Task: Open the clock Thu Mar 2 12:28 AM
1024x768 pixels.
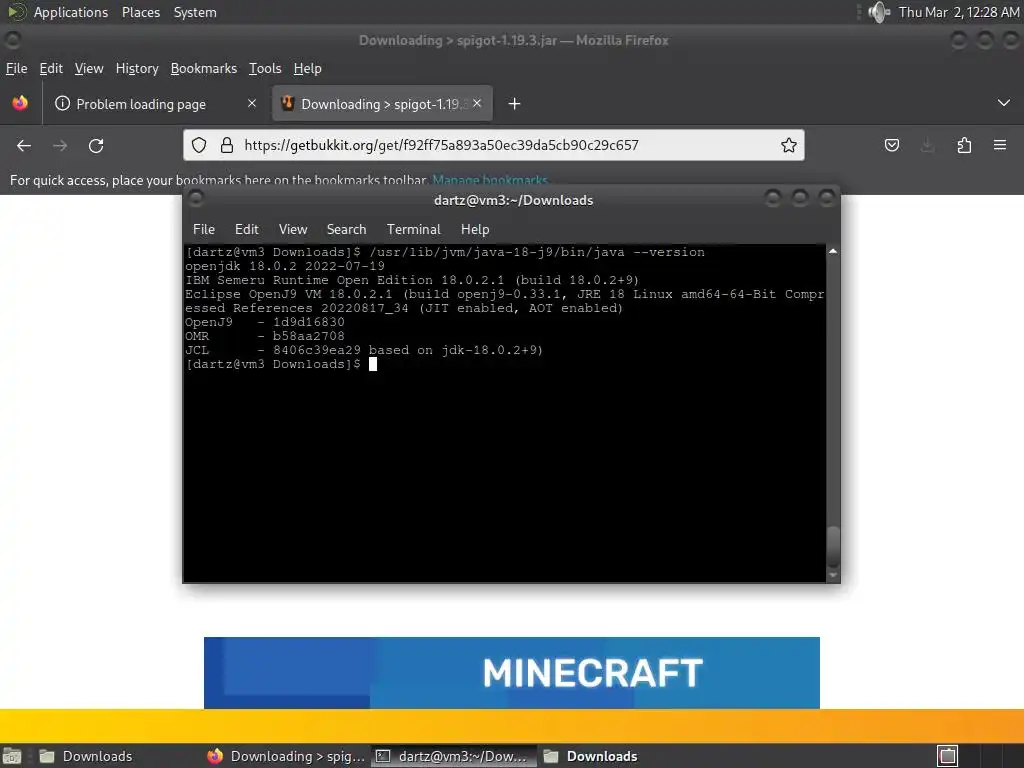Action: 959,12
